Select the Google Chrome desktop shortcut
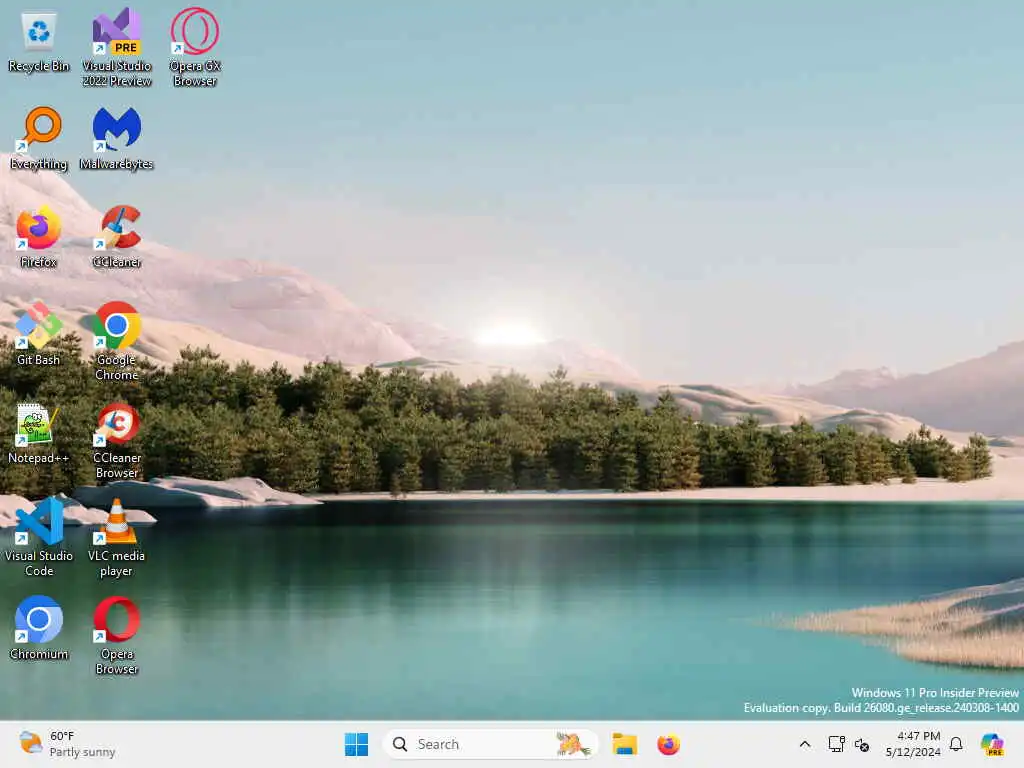 (x=117, y=342)
